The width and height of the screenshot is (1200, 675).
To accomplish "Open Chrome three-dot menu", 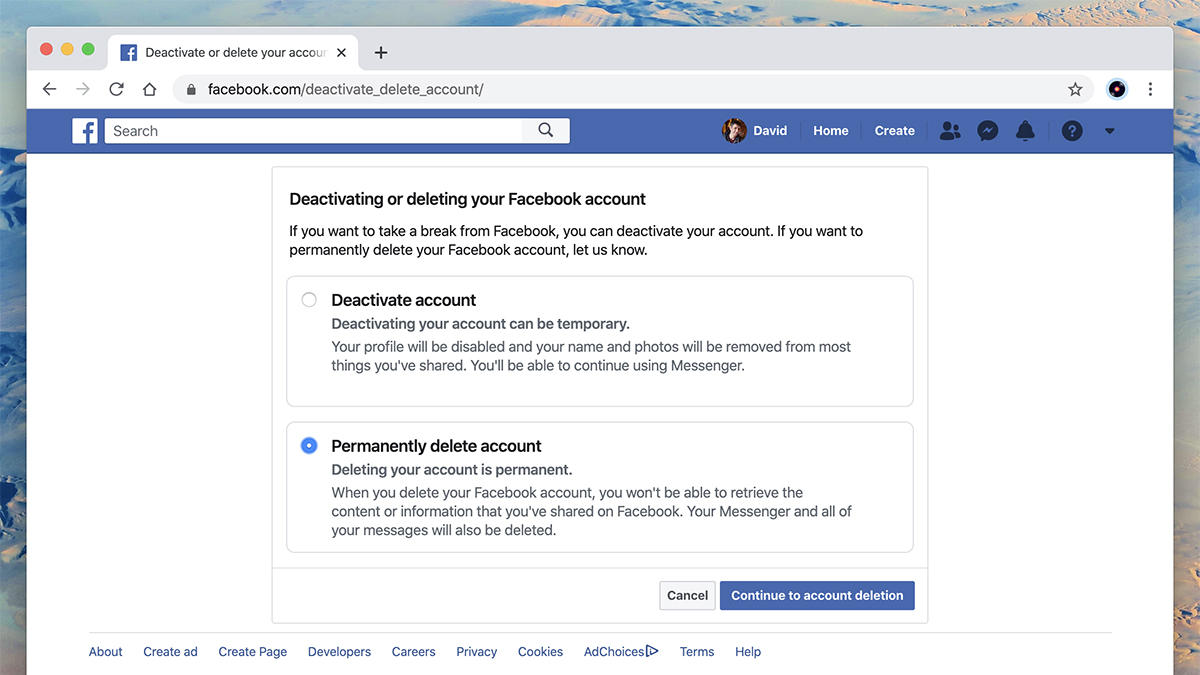I will pos(1150,89).
